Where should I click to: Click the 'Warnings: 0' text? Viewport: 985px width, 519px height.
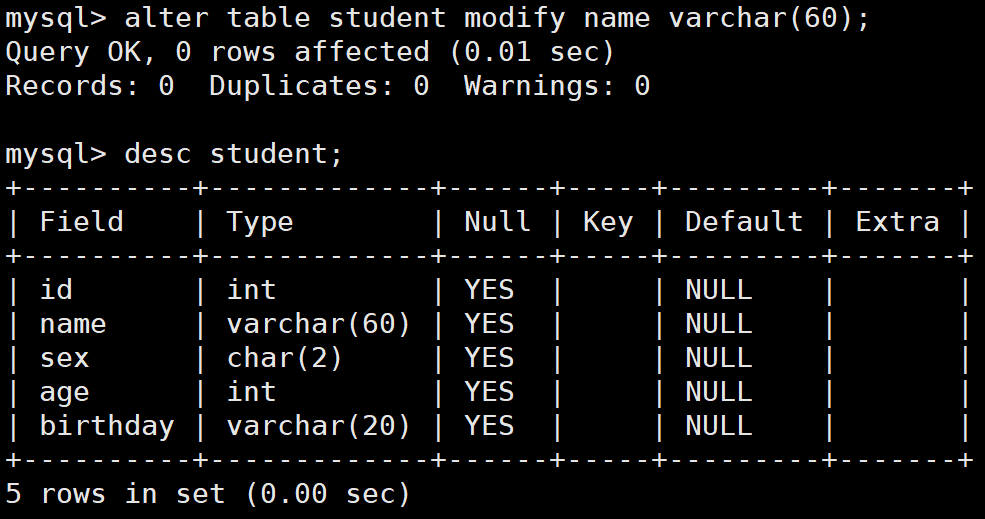coord(557,85)
